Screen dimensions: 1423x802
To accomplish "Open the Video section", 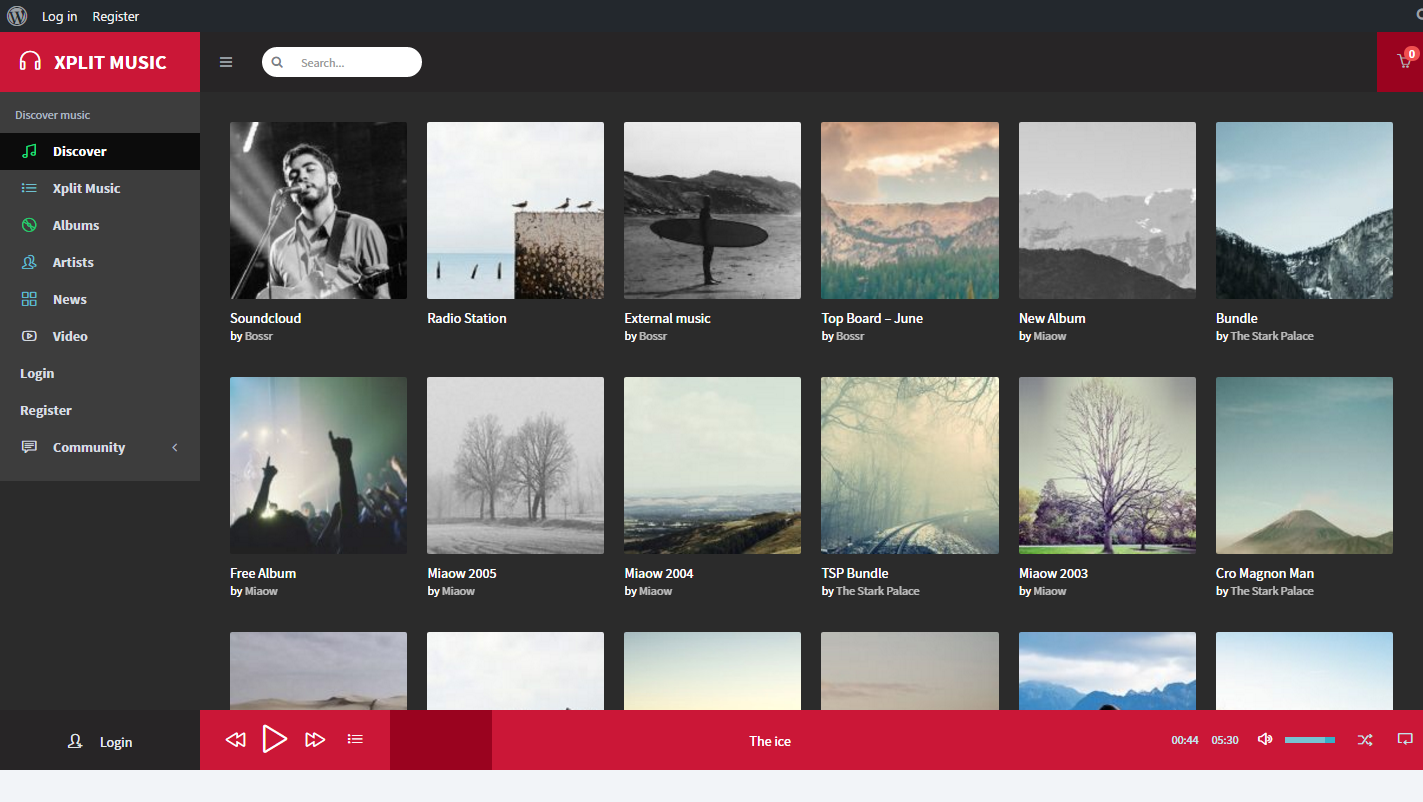I will tap(100, 336).
